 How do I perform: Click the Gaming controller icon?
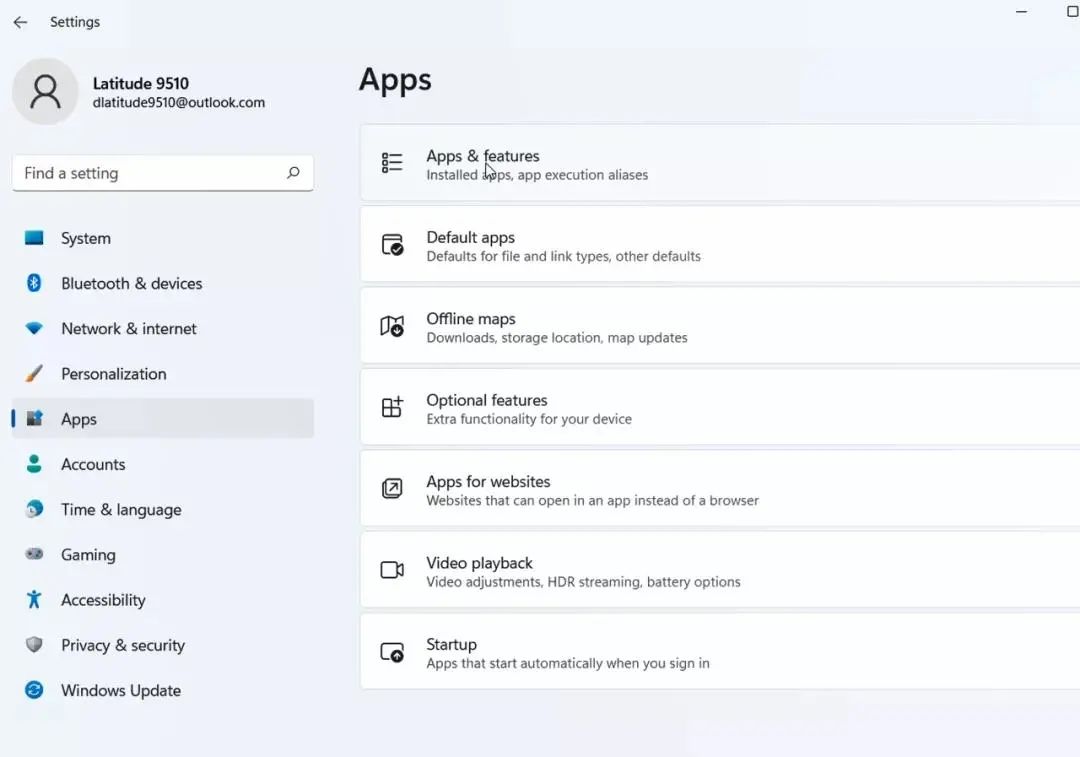34,554
